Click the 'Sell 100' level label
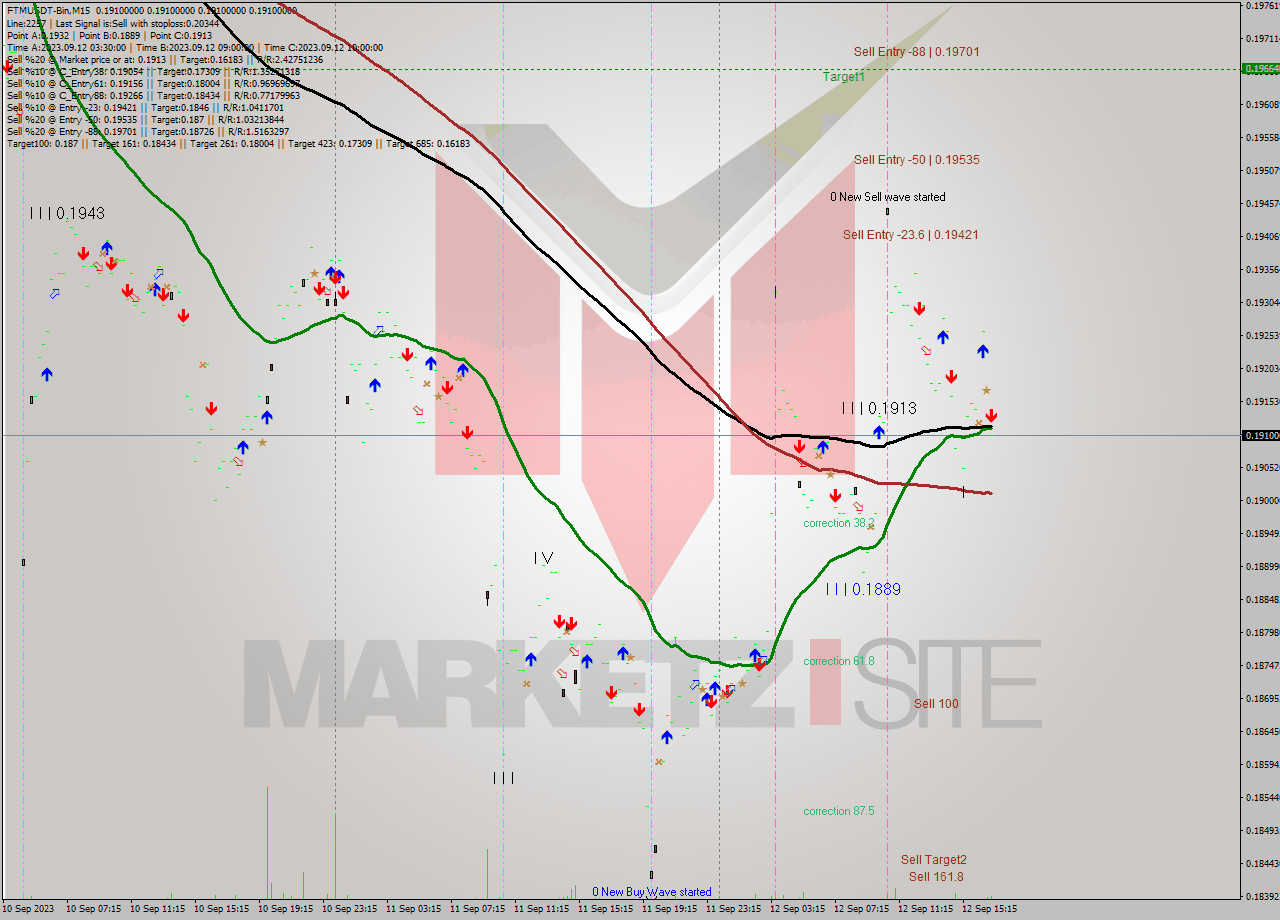This screenshot has height=920, width=1280. click(x=936, y=703)
